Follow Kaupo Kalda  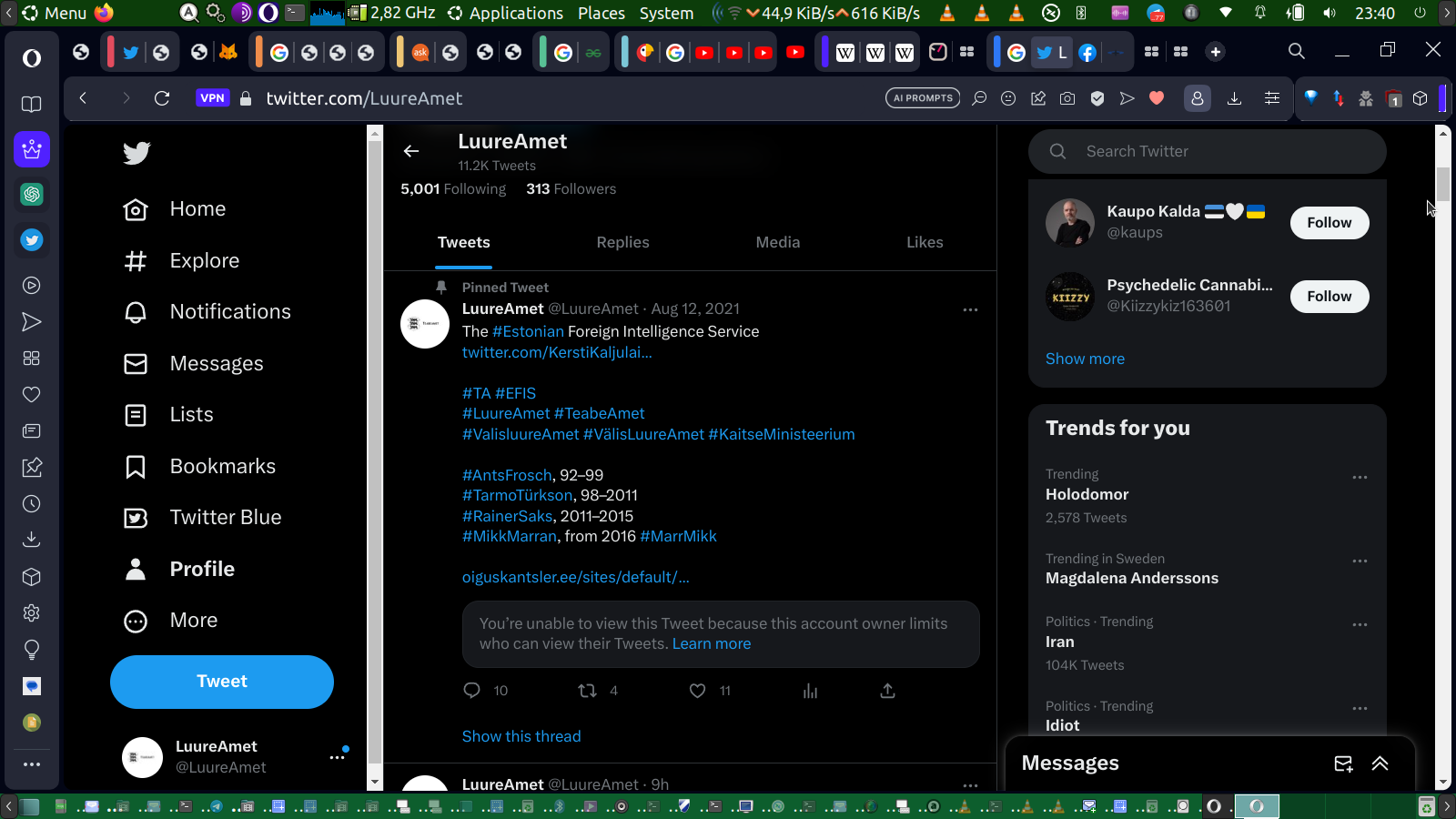(x=1330, y=223)
